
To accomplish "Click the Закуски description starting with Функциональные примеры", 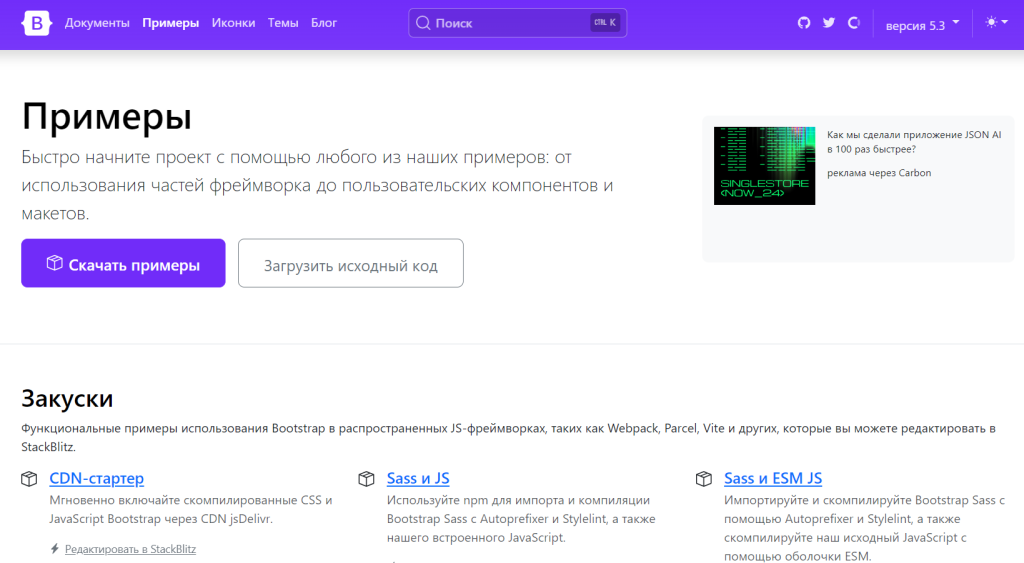I will 509,438.
